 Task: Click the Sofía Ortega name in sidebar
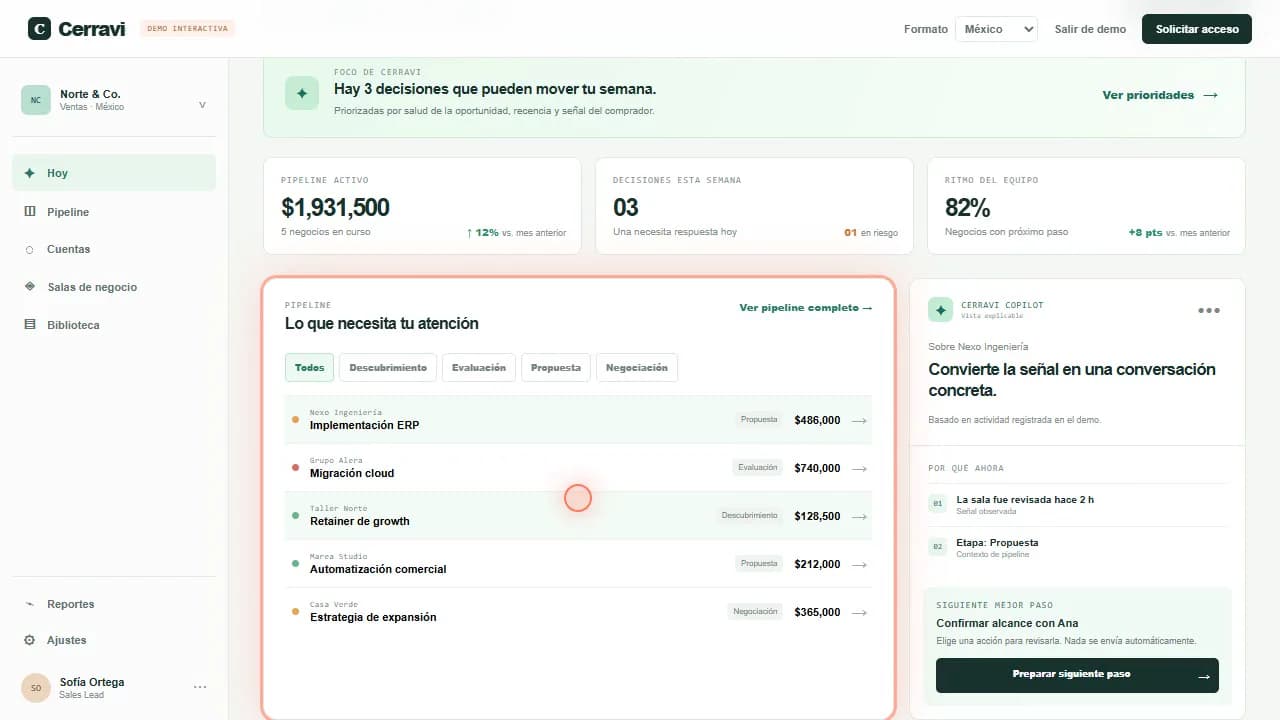(92, 682)
